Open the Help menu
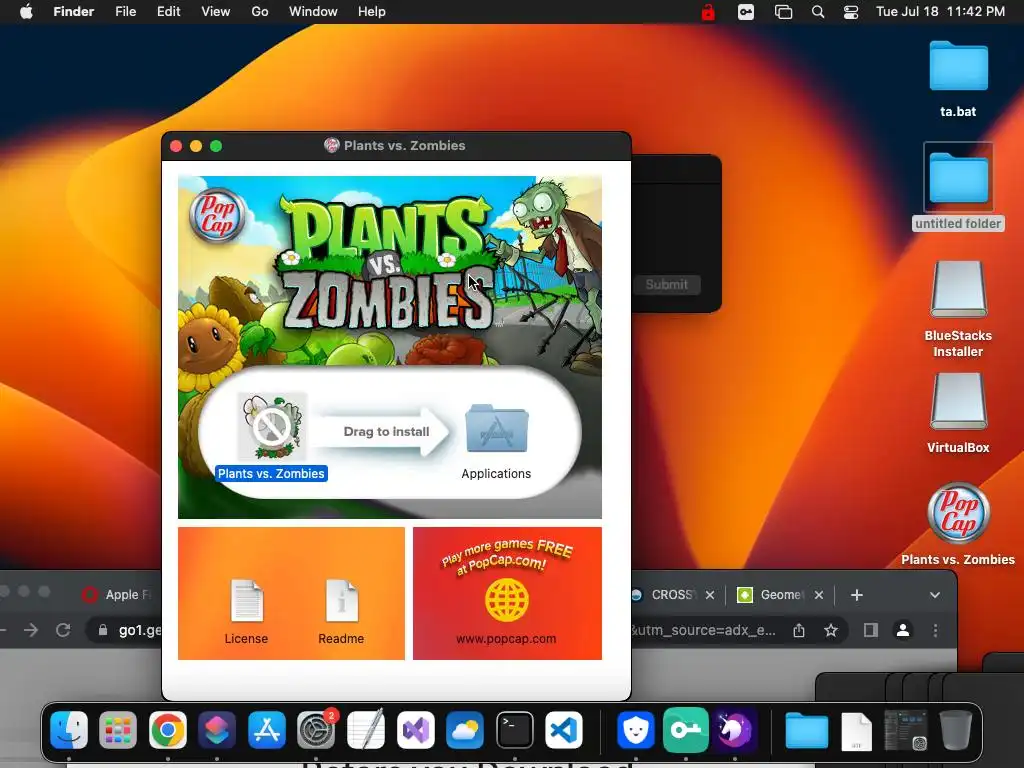Image resolution: width=1024 pixels, height=768 pixels. tap(372, 12)
